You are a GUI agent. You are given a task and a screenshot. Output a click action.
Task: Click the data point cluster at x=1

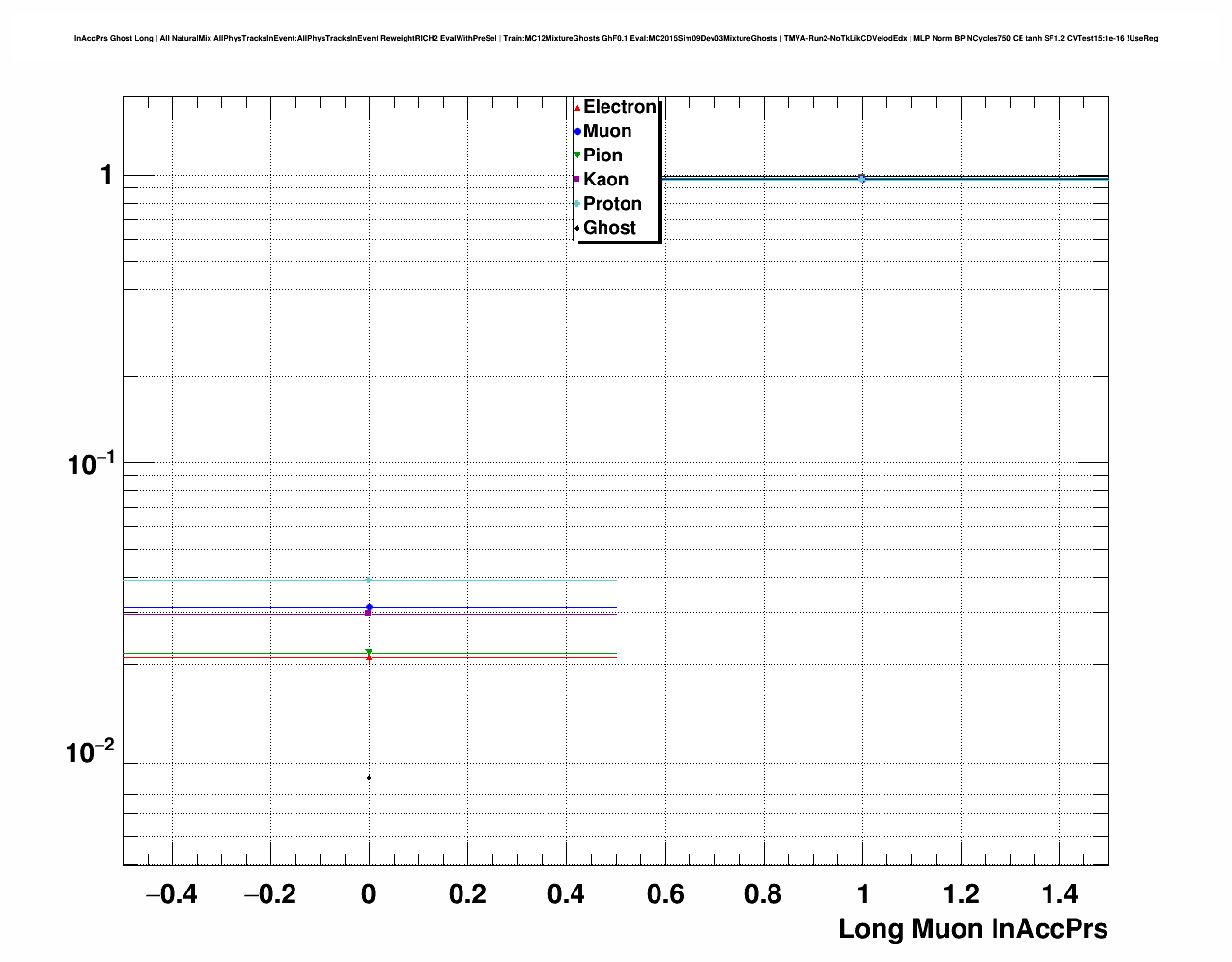[862, 178]
